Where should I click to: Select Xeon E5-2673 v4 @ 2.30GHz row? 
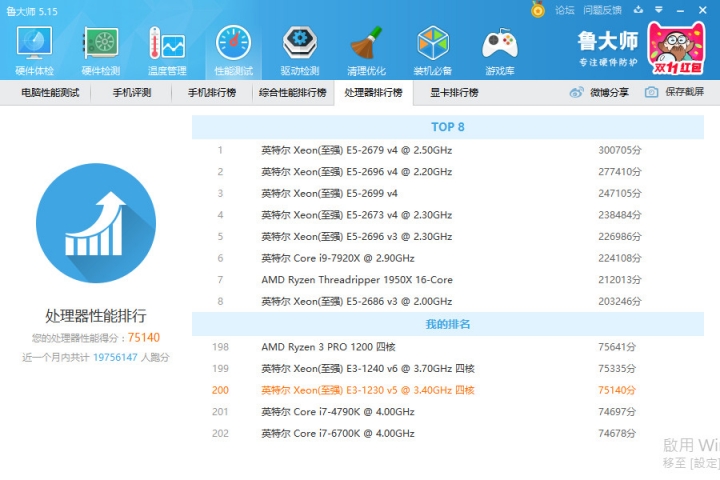448,215
